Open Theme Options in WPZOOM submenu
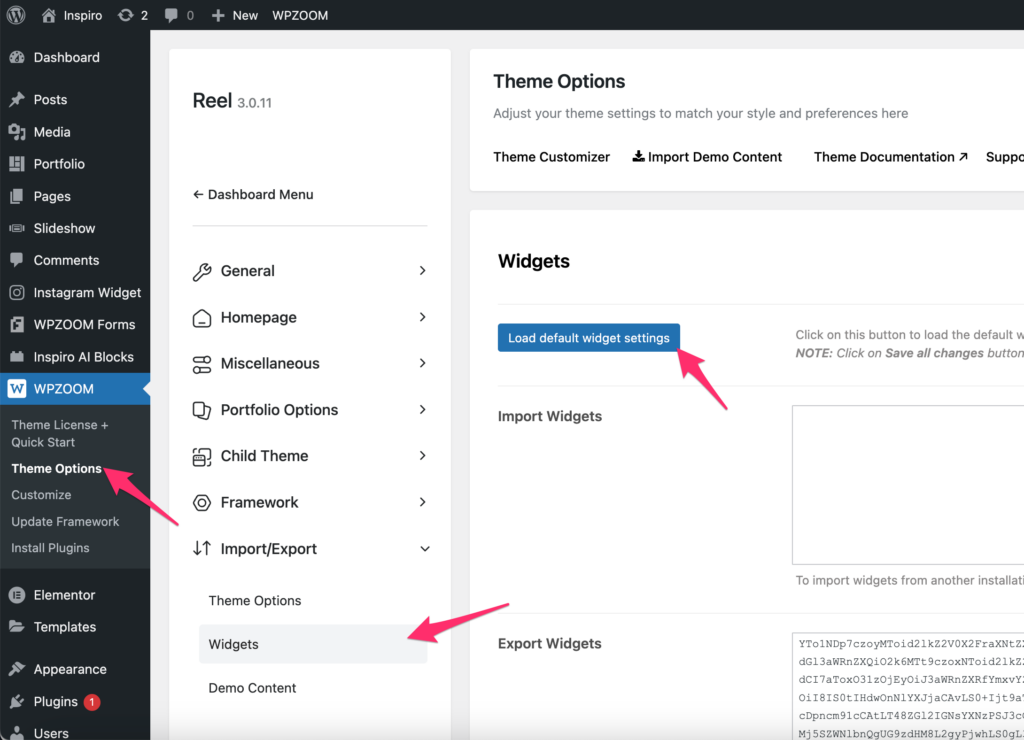Image resolution: width=1024 pixels, height=740 pixels. click(56, 468)
